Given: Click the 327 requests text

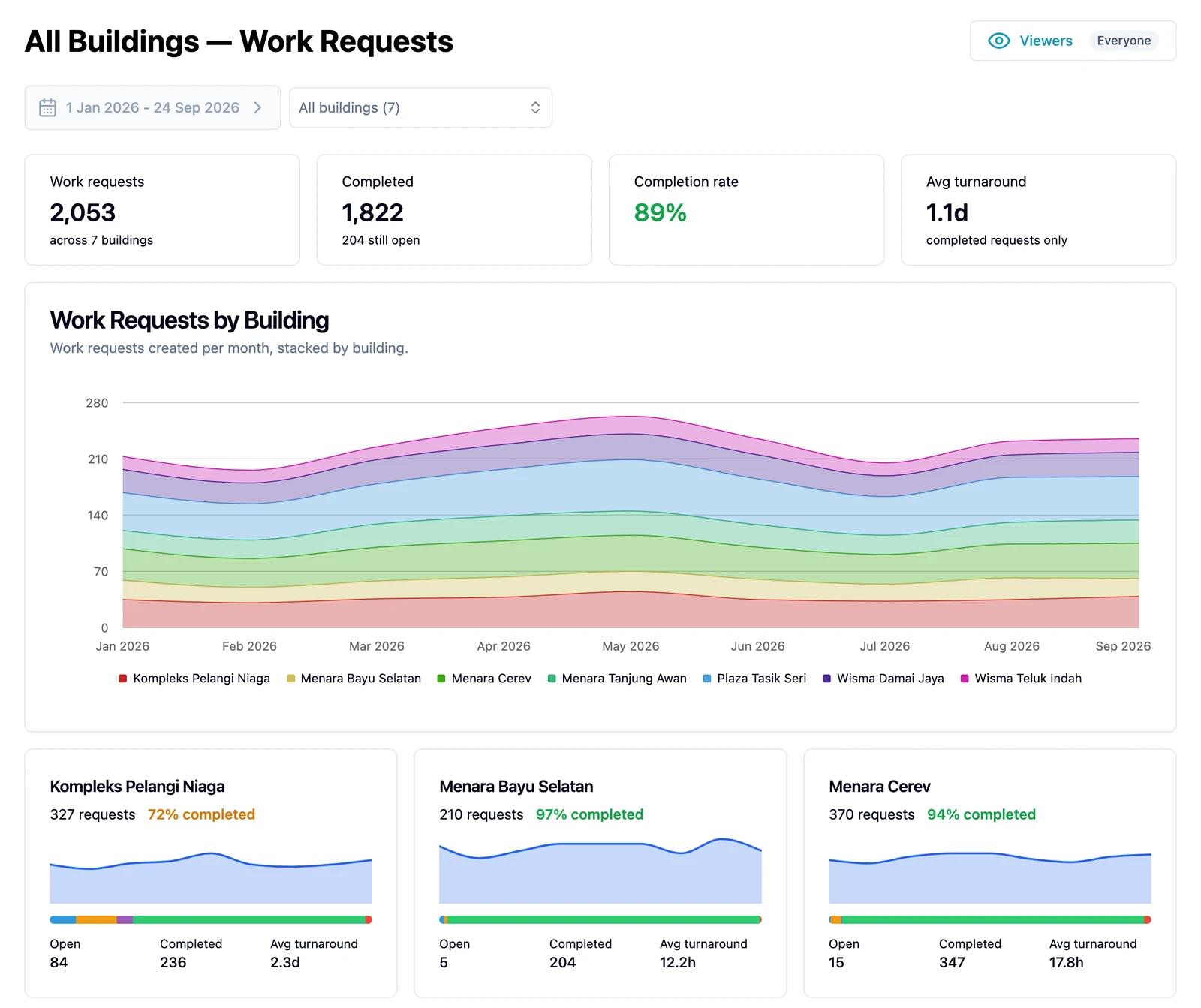Looking at the screenshot, I should pyautogui.click(x=92, y=814).
